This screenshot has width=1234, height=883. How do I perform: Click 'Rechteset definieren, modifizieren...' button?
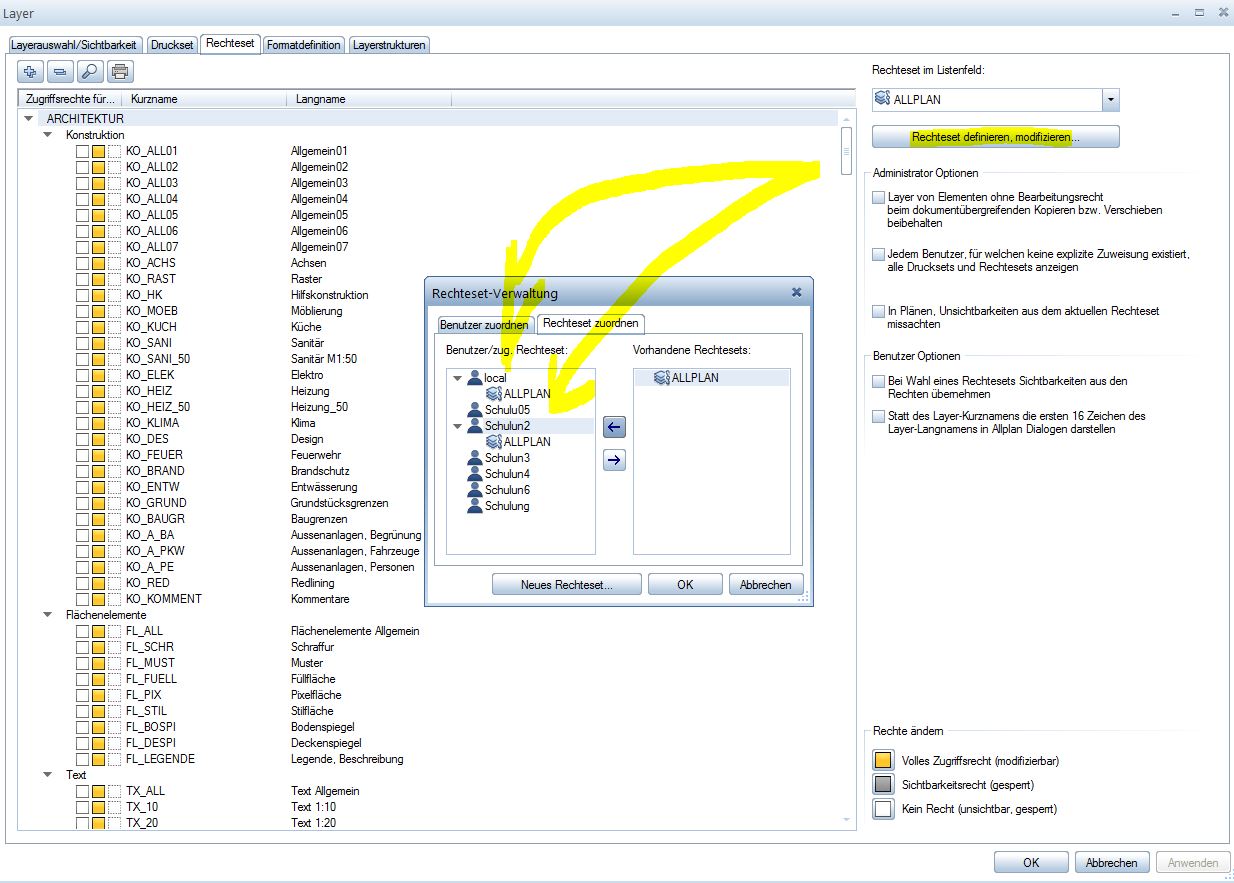tap(995, 137)
